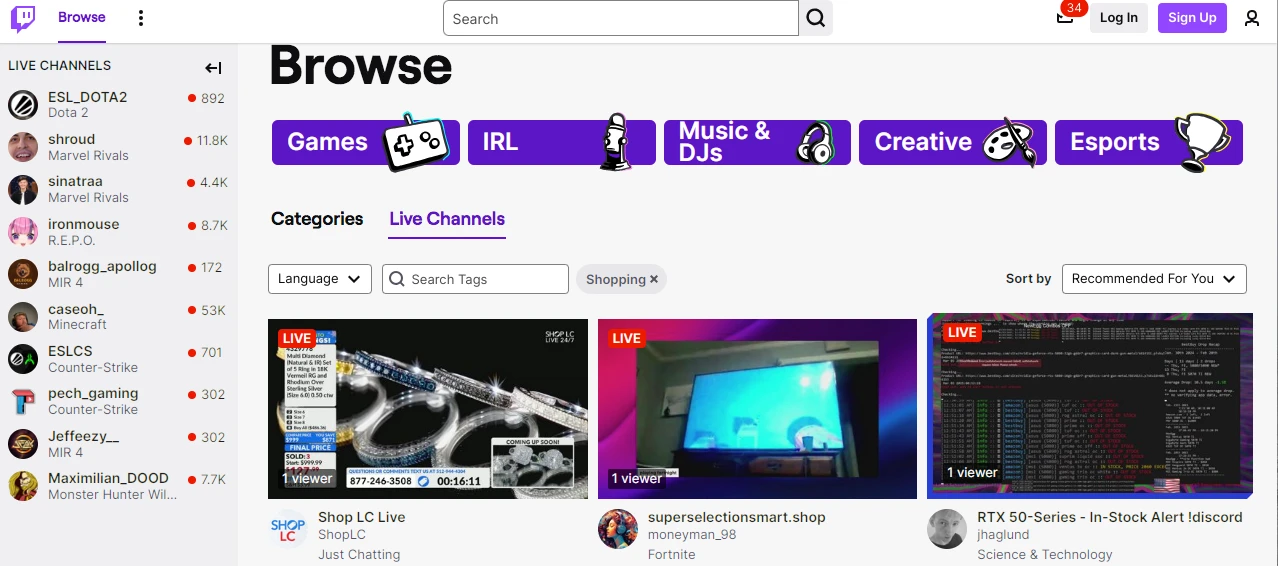The width and height of the screenshot is (1278, 566).
Task: Focus the top Search field
Action: pyautogui.click(x=621, y=18)
